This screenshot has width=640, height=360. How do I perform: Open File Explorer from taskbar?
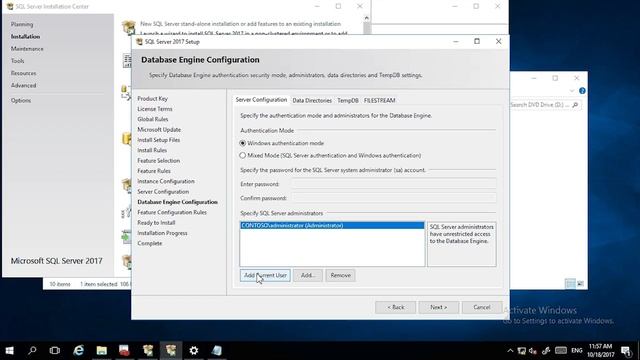[x=101, y=350]
